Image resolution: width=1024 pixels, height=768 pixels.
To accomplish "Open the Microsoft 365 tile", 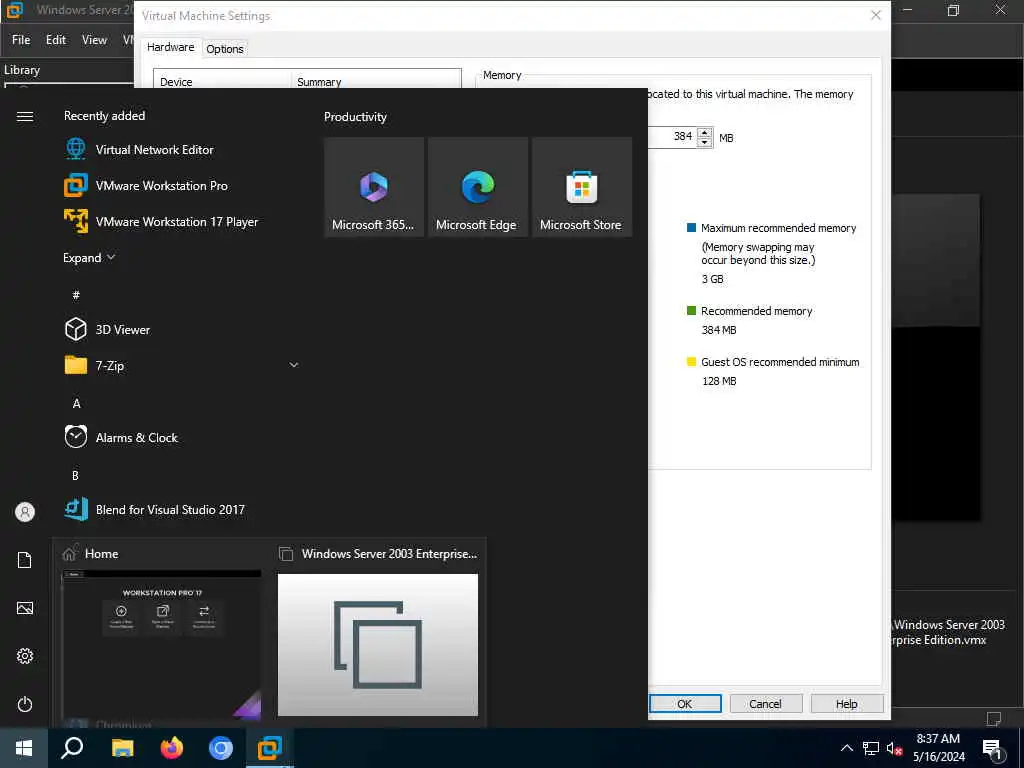I will point(374,187).
